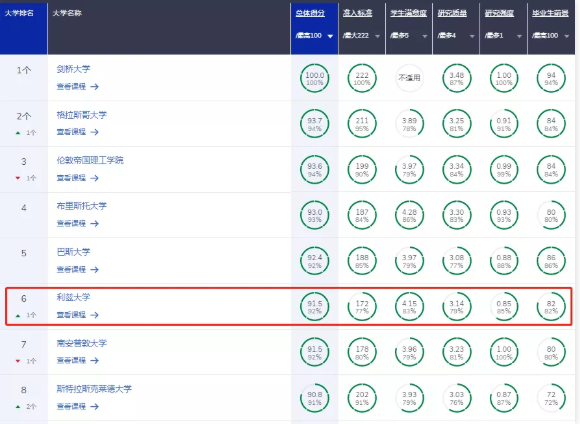Click 查看课程 under 利兹大学
This screenshot has height=424, width=580.
(x=71, y=315)
